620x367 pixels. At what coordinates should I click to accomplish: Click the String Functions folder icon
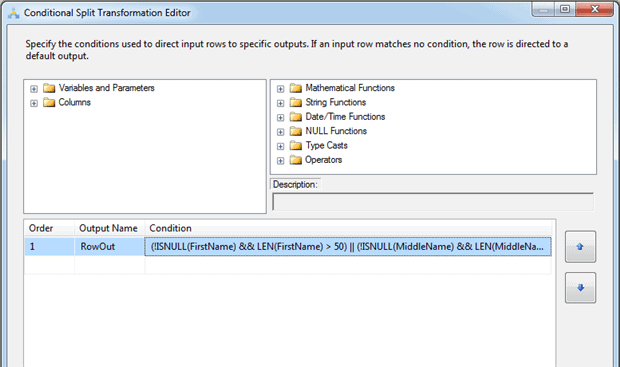[295, 102]
